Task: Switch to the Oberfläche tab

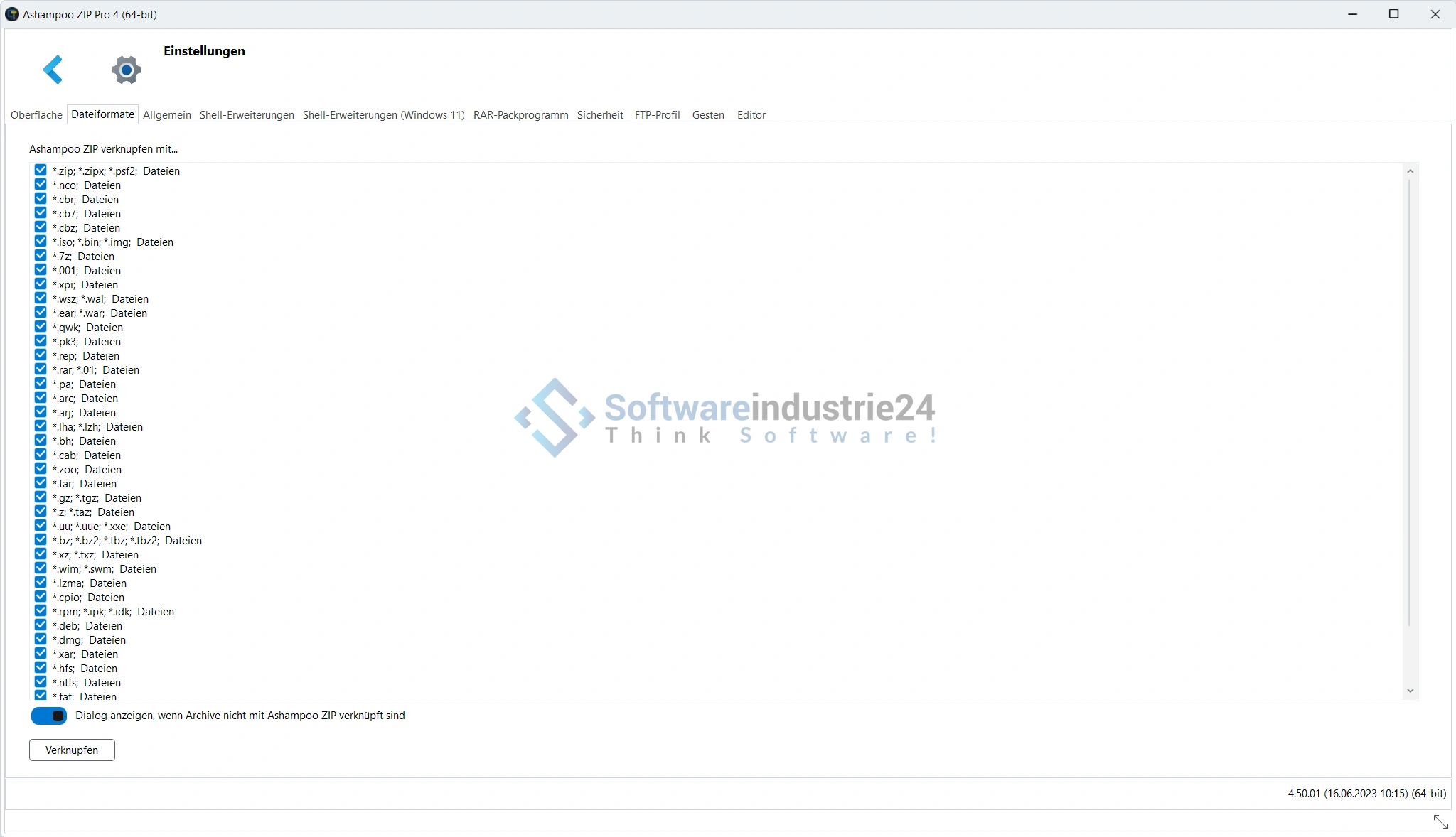Action: coord(36,115)
